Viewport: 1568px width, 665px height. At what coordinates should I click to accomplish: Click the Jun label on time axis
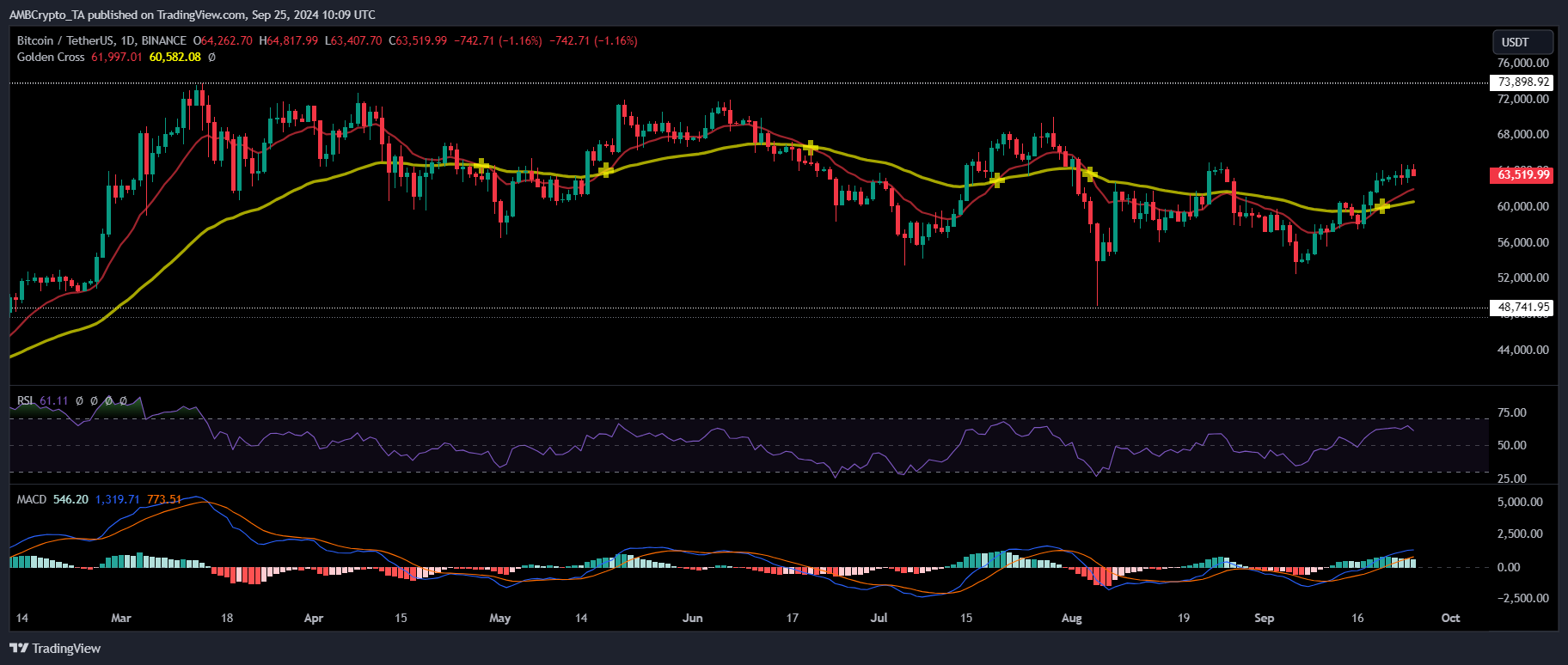click(692, 618)
